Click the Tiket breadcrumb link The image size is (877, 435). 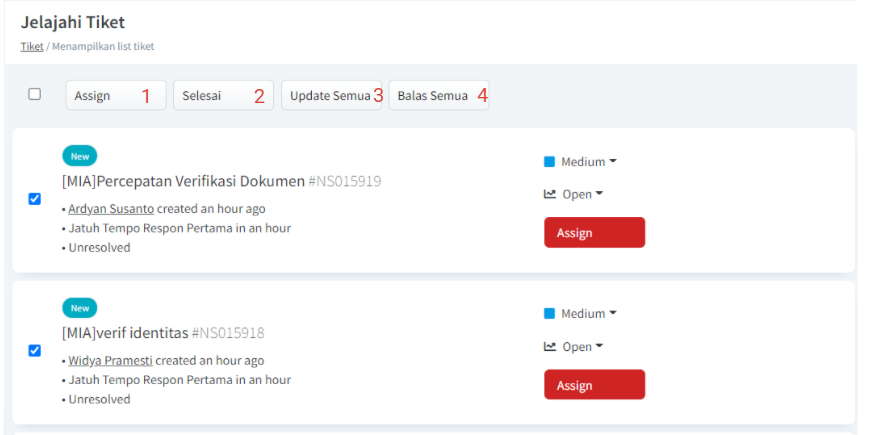coord(30,46)
